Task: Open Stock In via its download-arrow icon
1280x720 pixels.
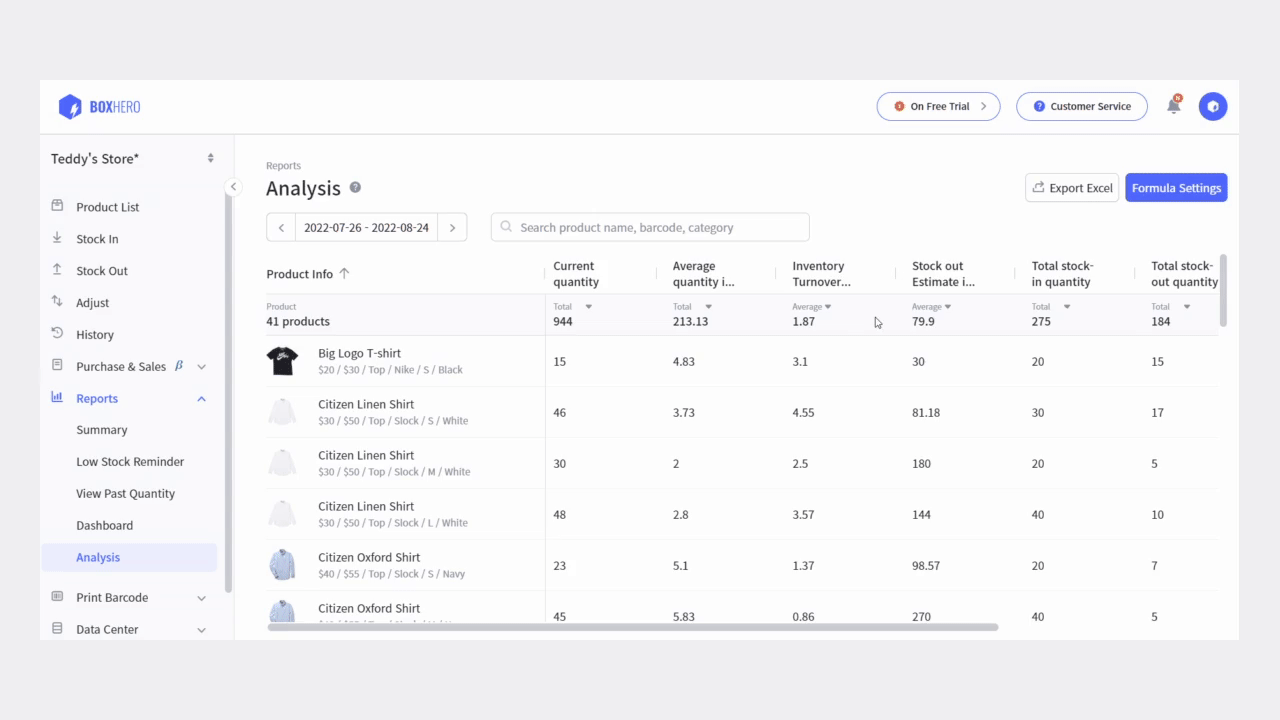Action: click(58, 238)
